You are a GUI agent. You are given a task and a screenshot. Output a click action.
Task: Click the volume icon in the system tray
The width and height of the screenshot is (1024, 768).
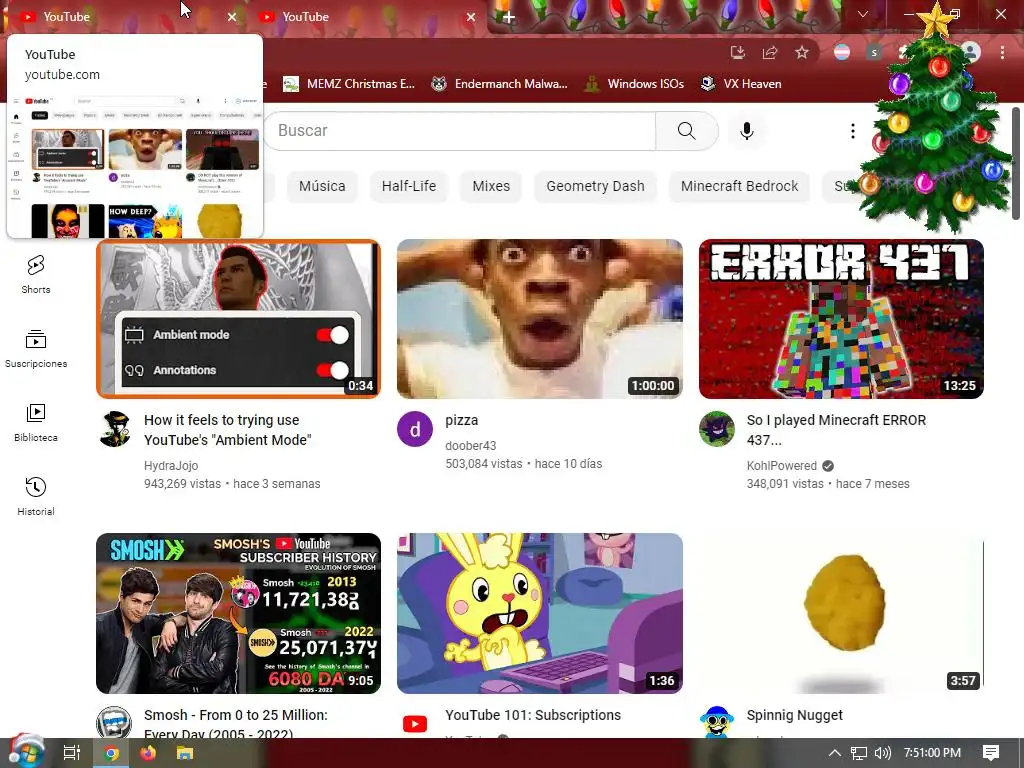click(883, 753)
